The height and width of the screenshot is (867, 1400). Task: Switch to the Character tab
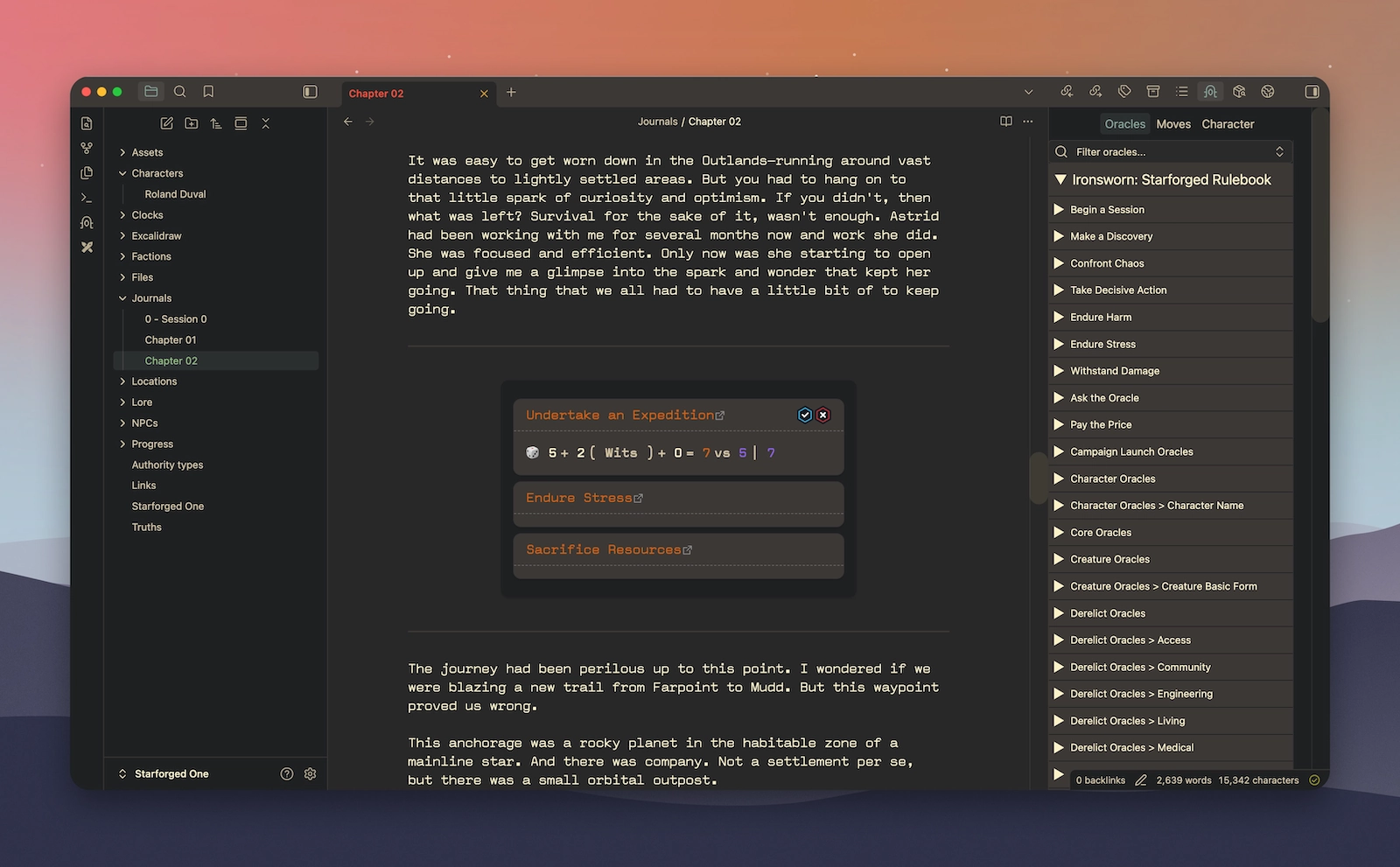1228,123
